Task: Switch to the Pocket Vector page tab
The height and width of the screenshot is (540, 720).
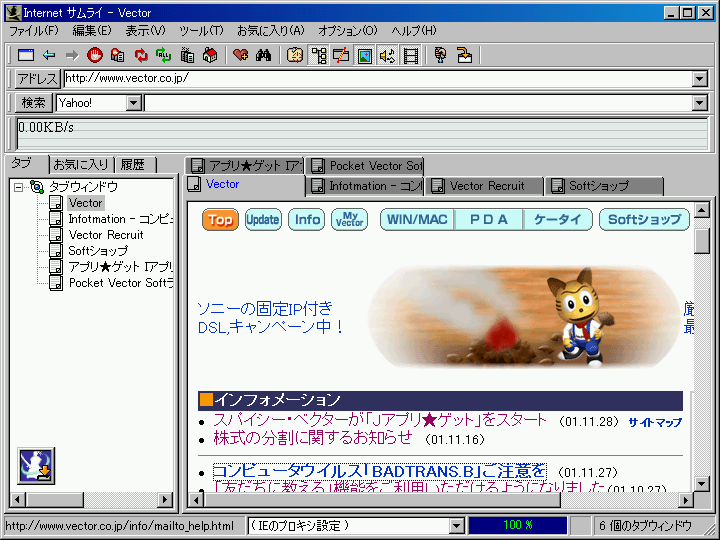Action: click(365, 165)
